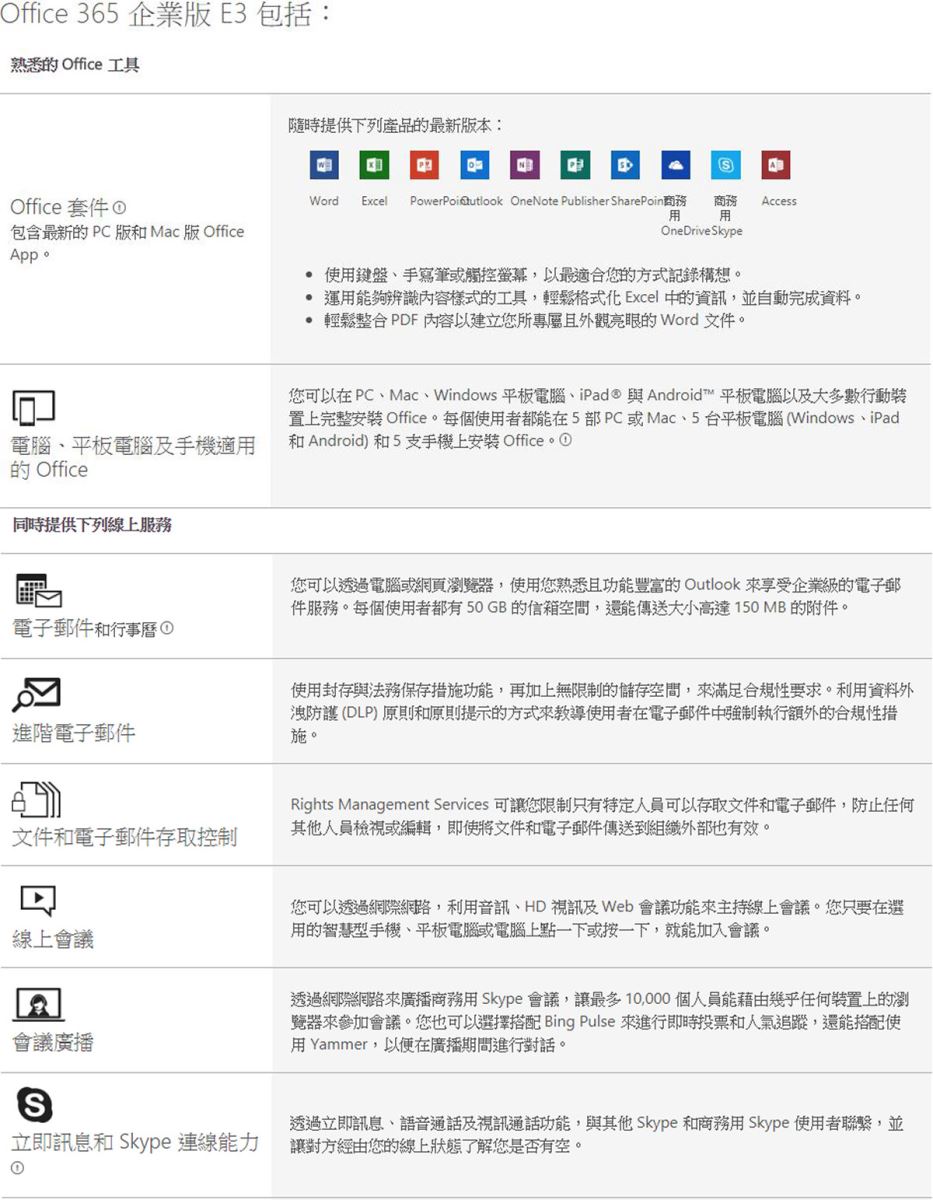Image resolution: width=933 pixels, height=1200 pixels.
Task: Click the red Access icon
Action: point(777,165)
